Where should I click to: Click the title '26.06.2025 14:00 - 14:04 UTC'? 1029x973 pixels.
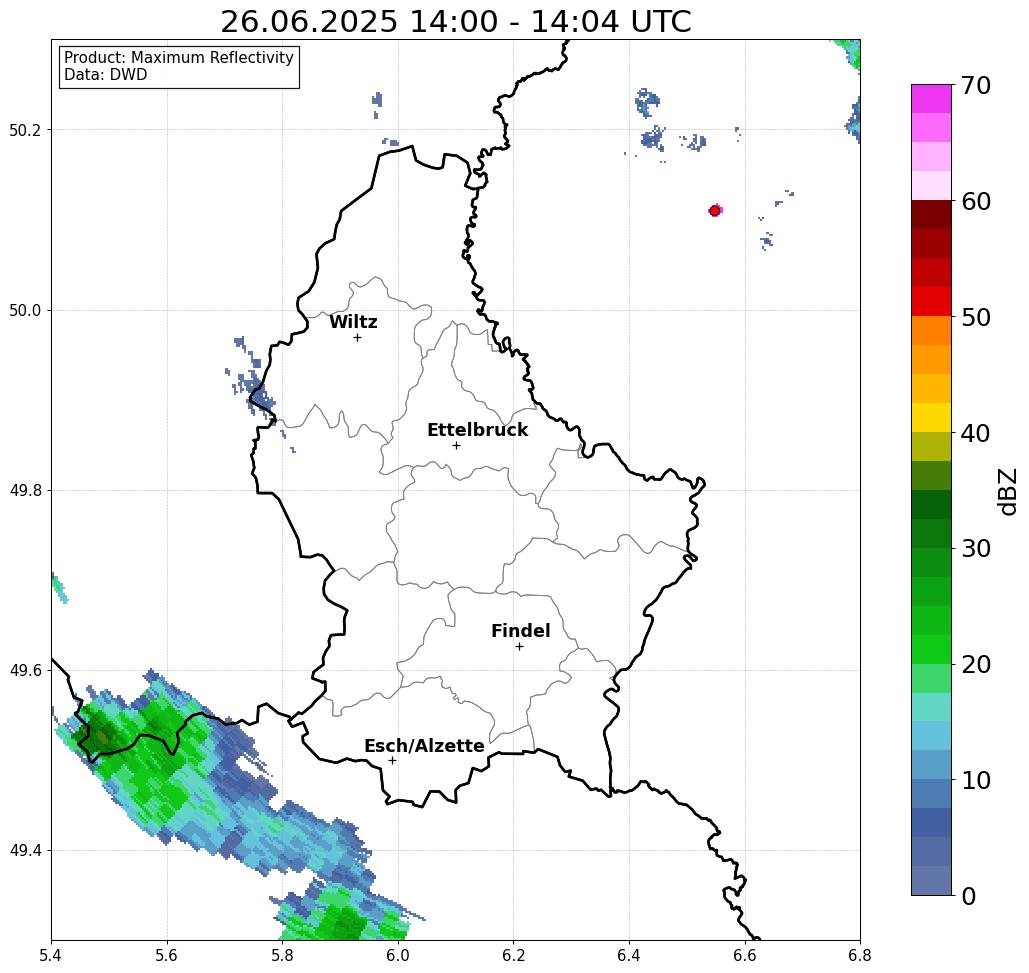tap(455, 21)
